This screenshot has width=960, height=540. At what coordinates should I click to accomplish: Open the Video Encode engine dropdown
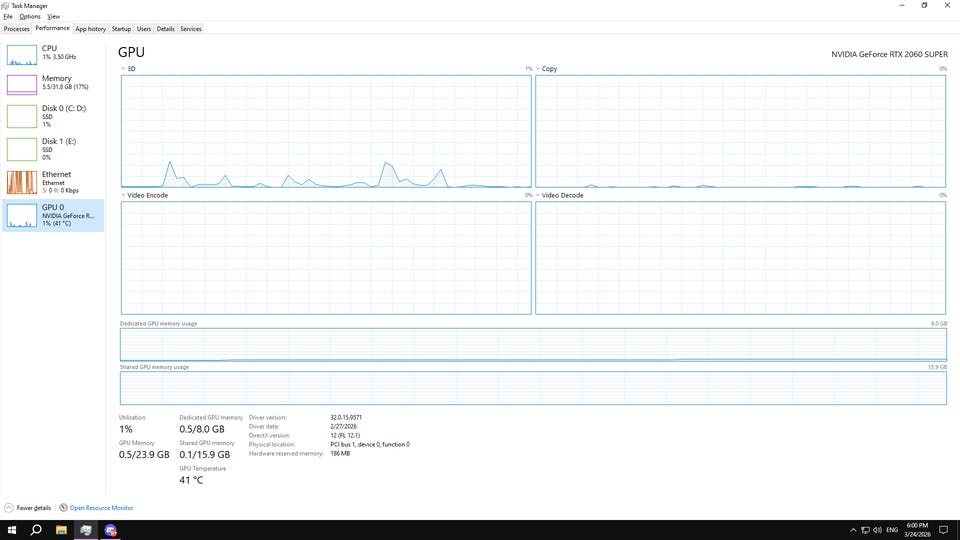click(x=144, y=195)
